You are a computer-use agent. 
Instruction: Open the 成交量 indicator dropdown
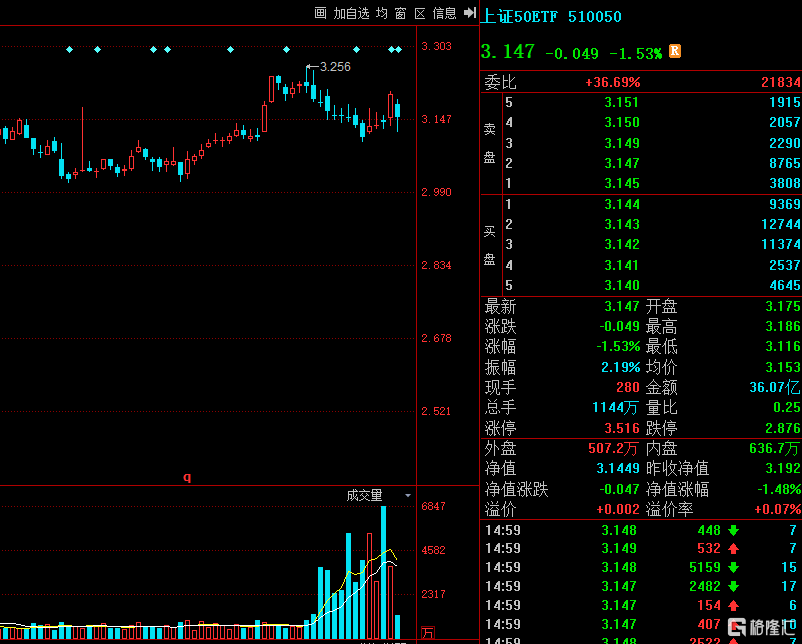coord(408,495)
